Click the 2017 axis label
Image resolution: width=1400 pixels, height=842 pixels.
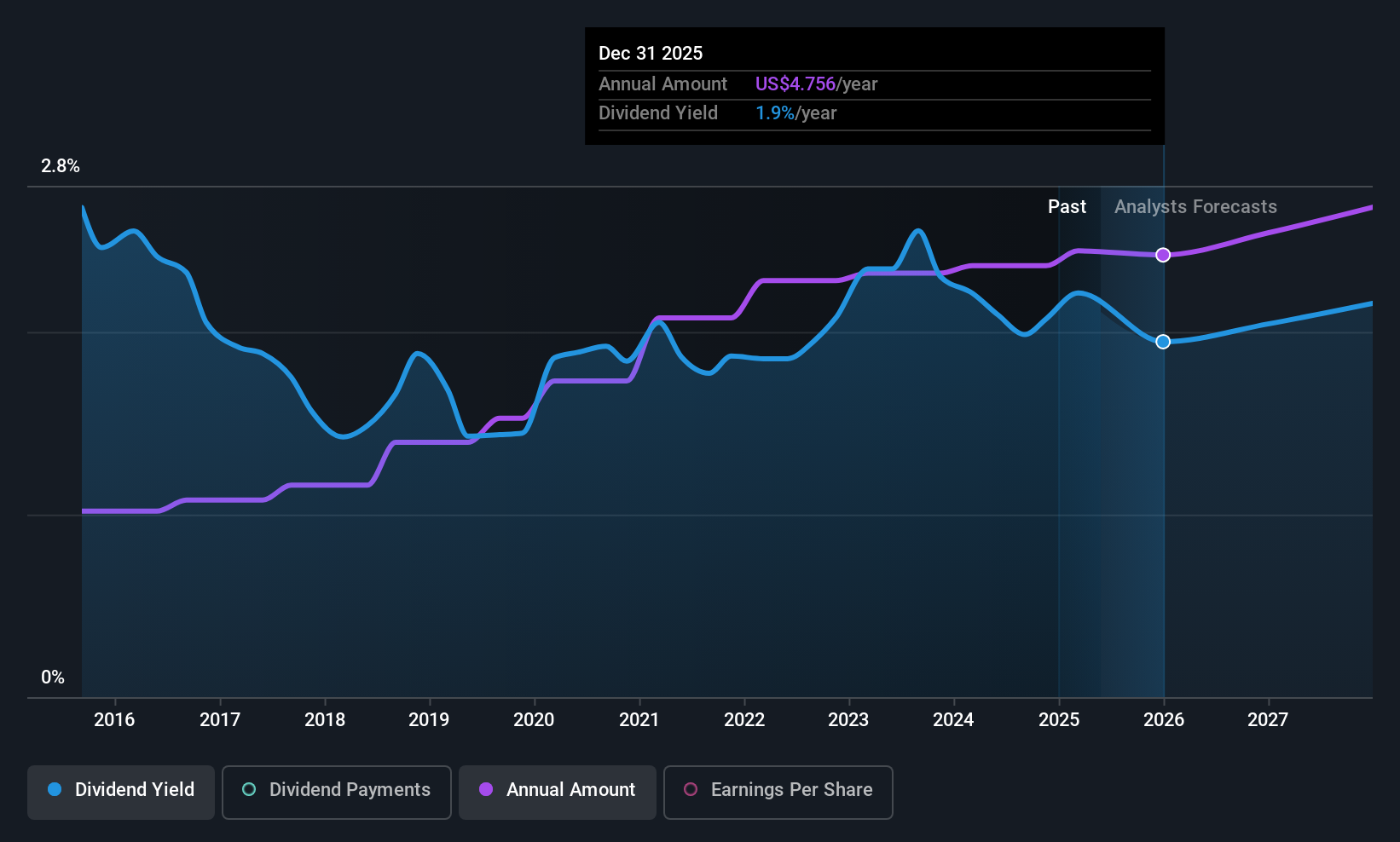220,720
